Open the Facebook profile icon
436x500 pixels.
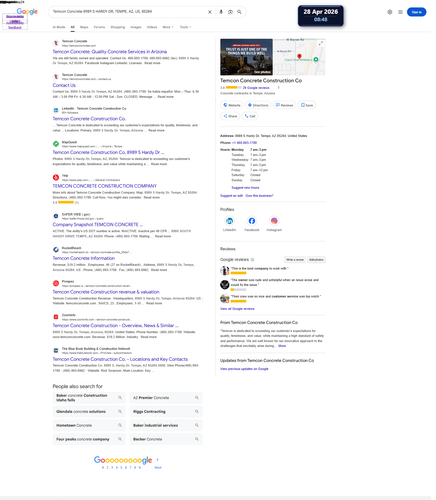click(252, 221)
